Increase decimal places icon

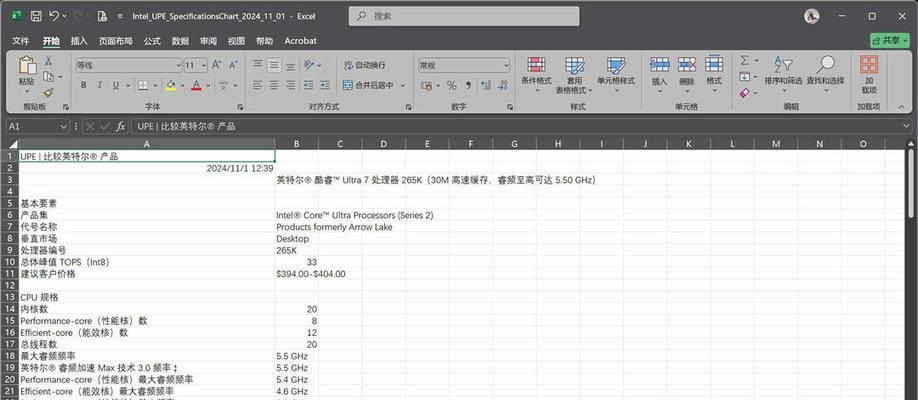[485, 86]
